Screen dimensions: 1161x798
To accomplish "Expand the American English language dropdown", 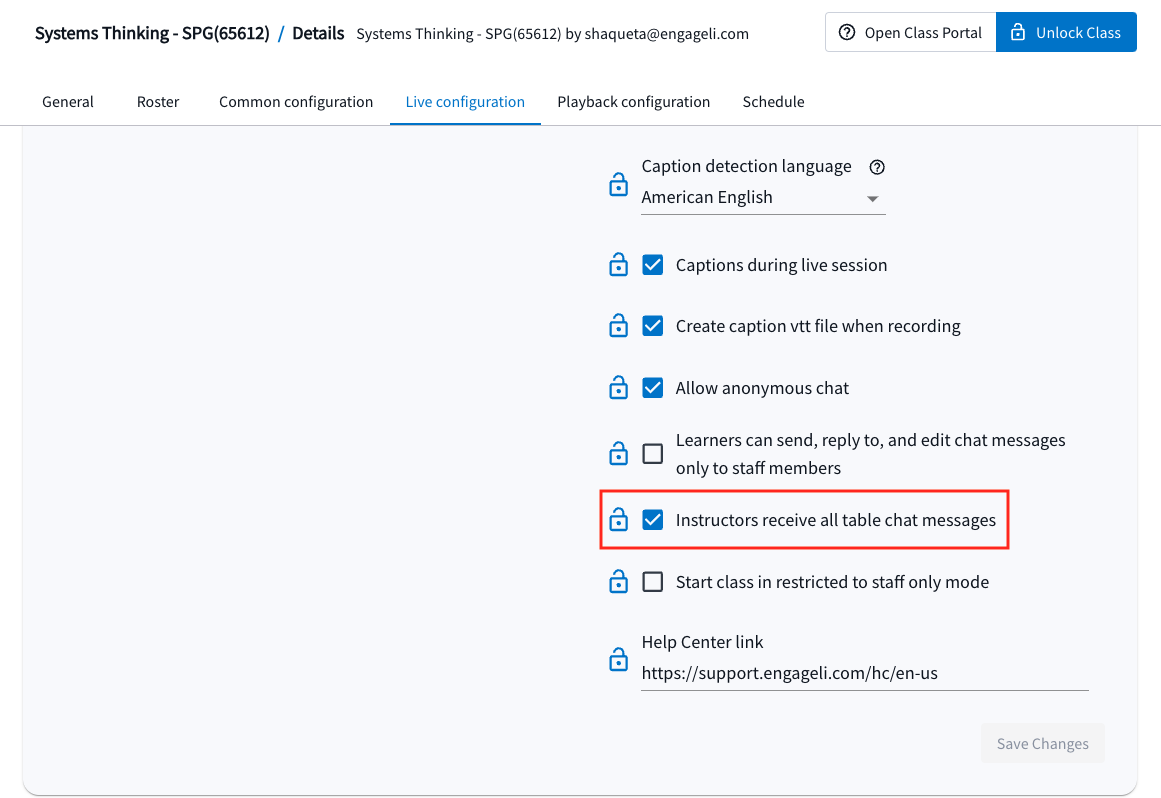I will [x=763, y=198].
